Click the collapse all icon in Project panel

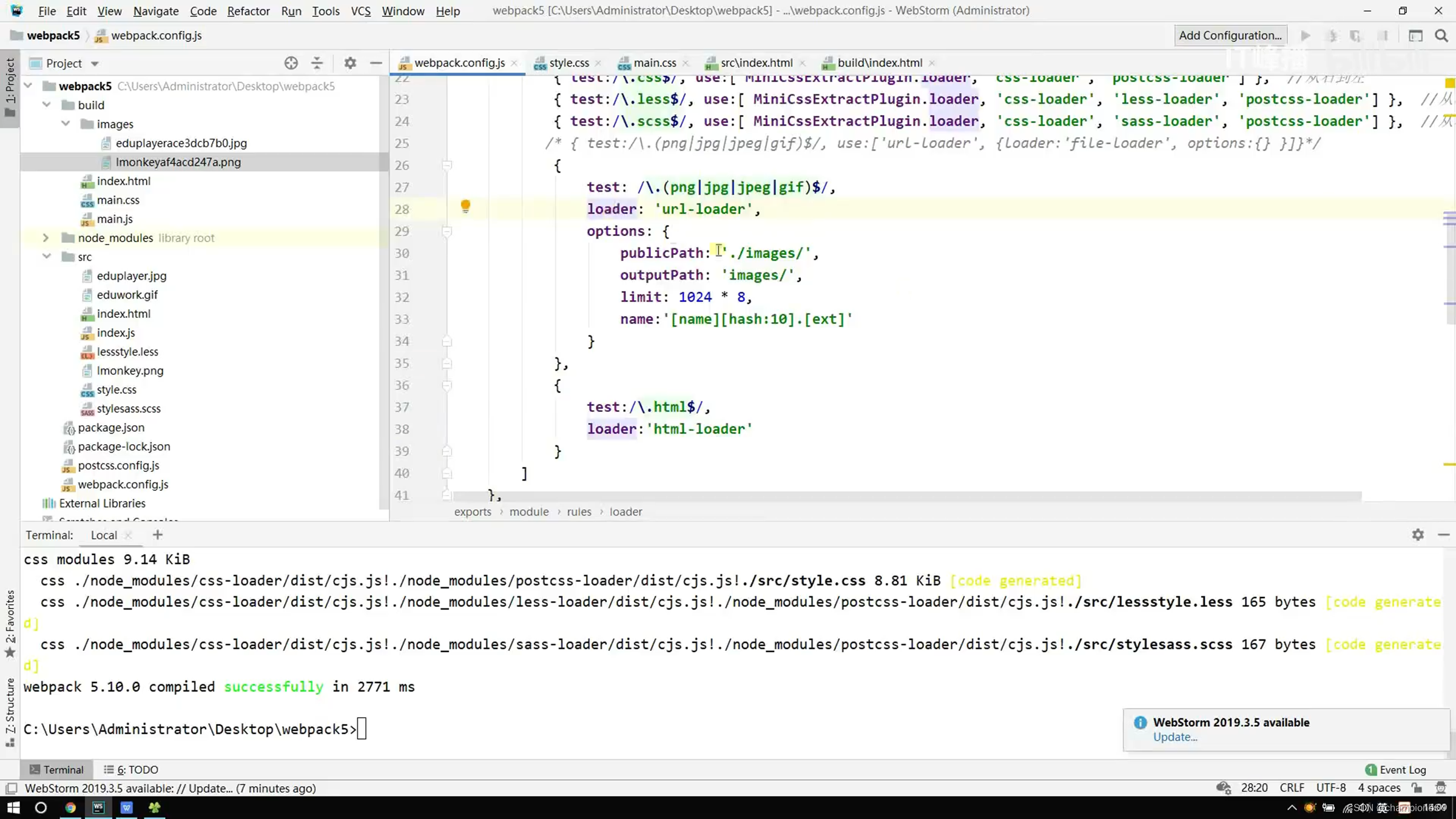pos(317,63)
